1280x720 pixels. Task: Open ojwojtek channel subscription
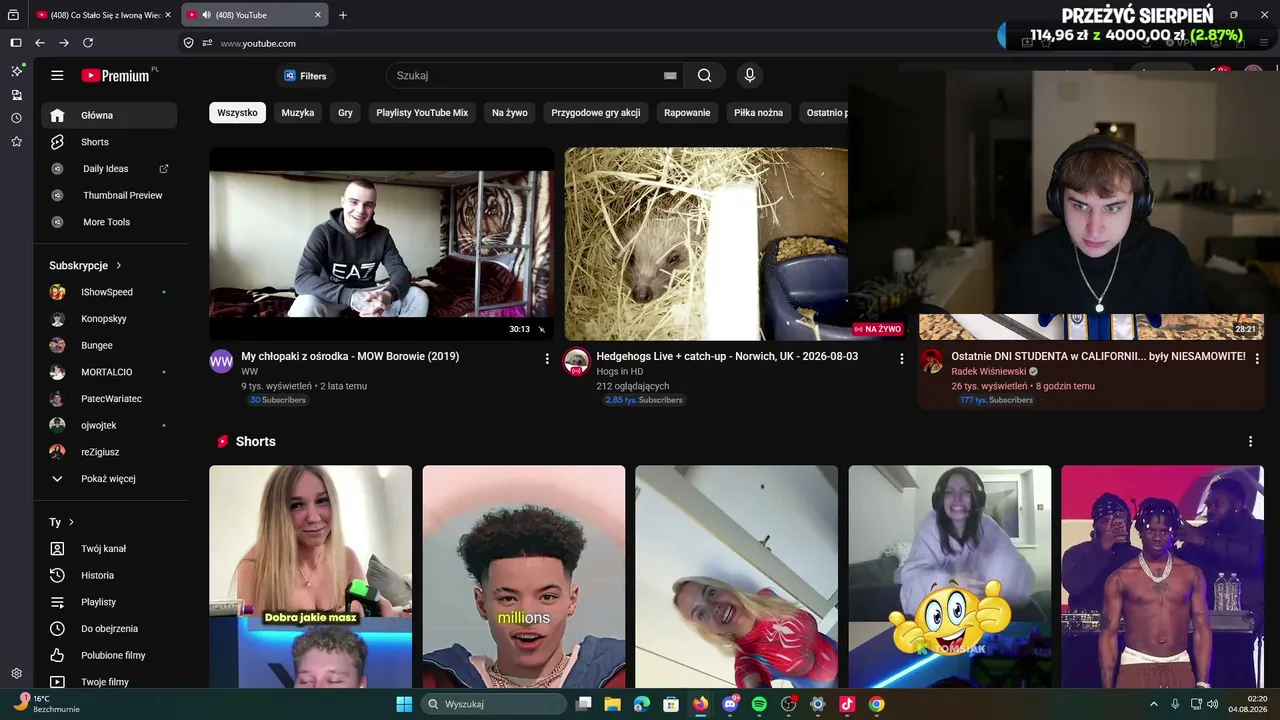coord(109,425)
